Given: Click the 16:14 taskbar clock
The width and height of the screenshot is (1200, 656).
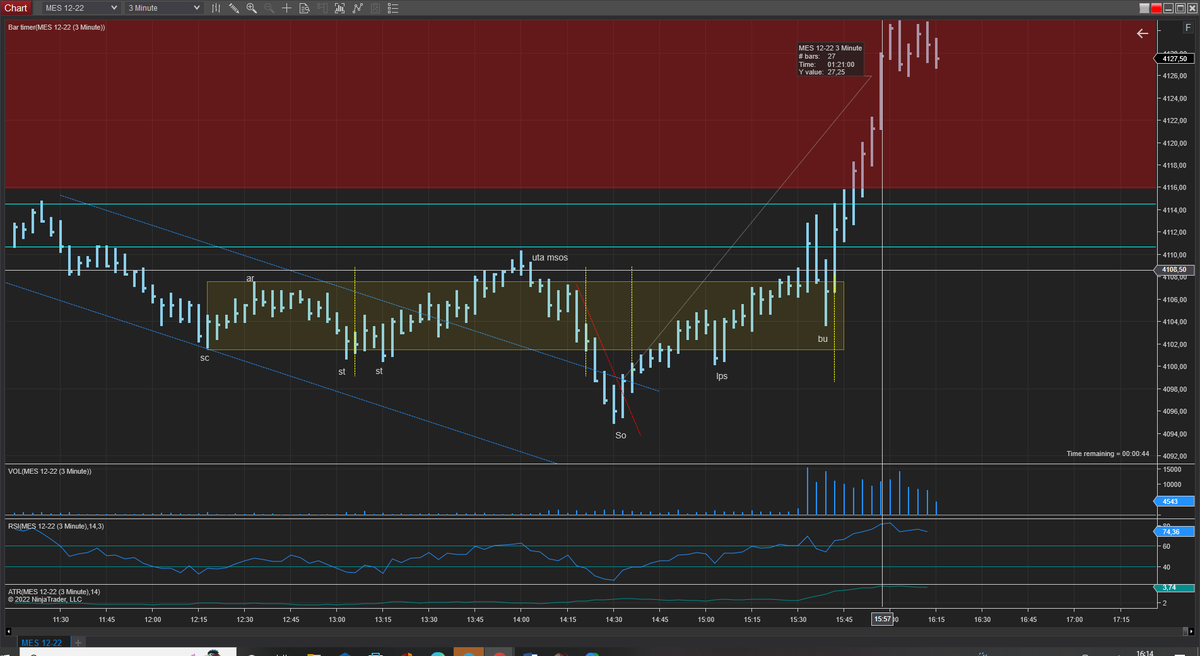Looking at the screenshot, I should click(1146, 652).
